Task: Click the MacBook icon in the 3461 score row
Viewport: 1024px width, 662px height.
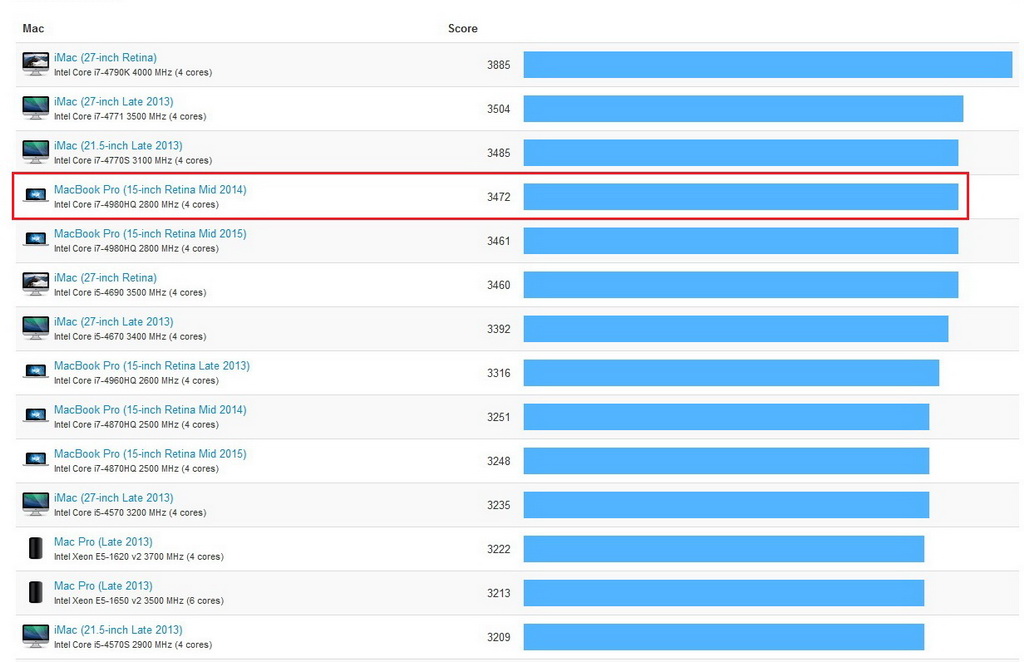Action: tap(35, 239)
